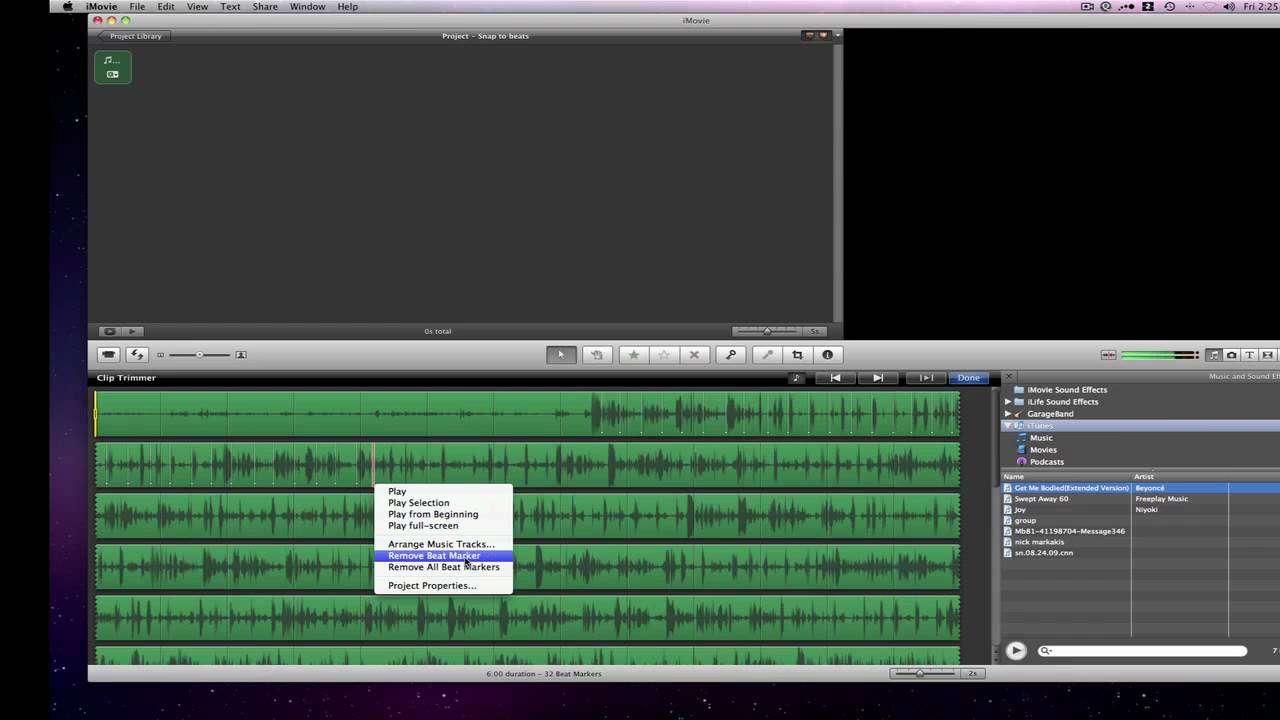Open the Share menu
The height and width of the screenshot is (720, 1280).
tap(265, 7)
